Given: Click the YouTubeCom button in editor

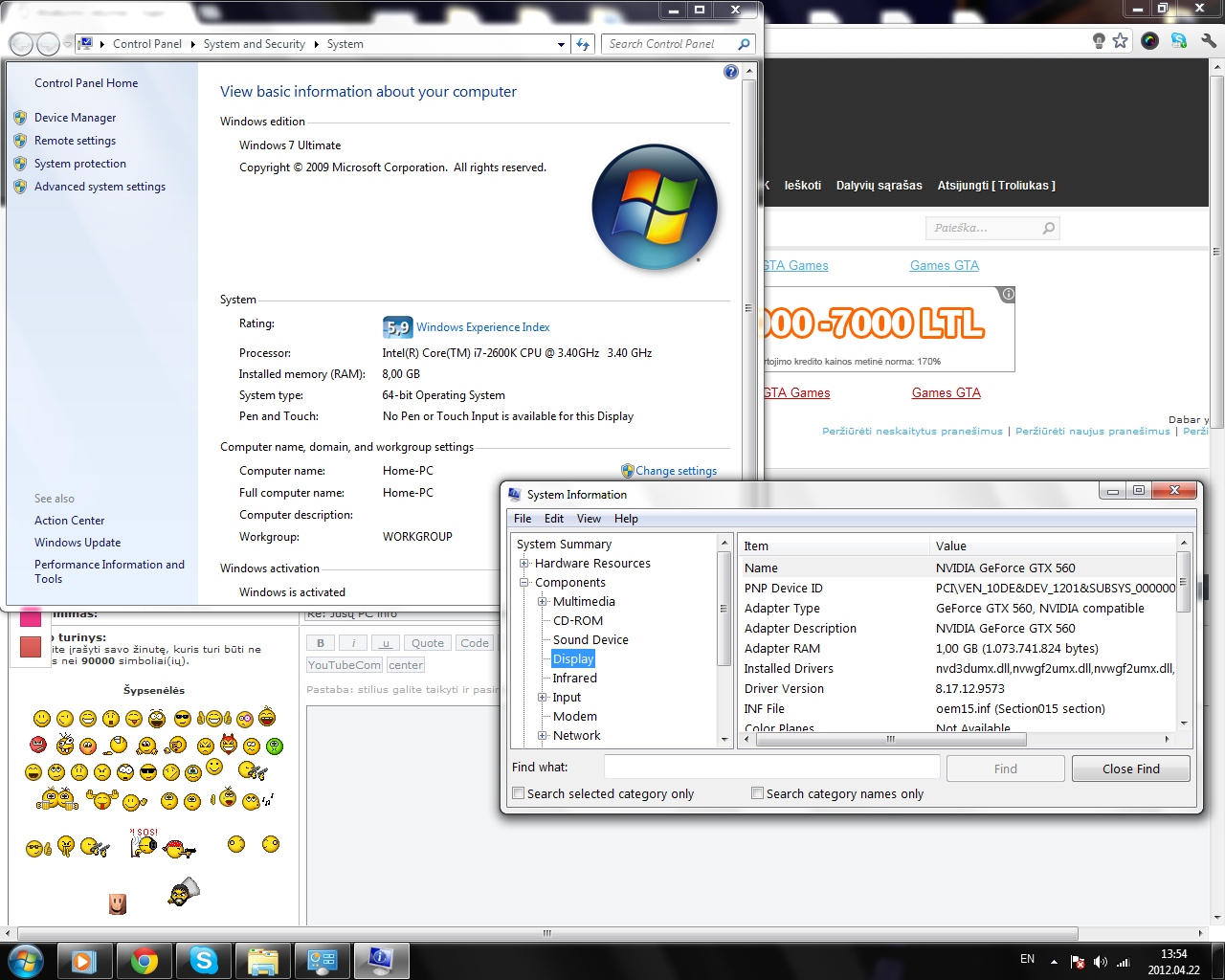Looking at the screenshot, I should (345, 665).
